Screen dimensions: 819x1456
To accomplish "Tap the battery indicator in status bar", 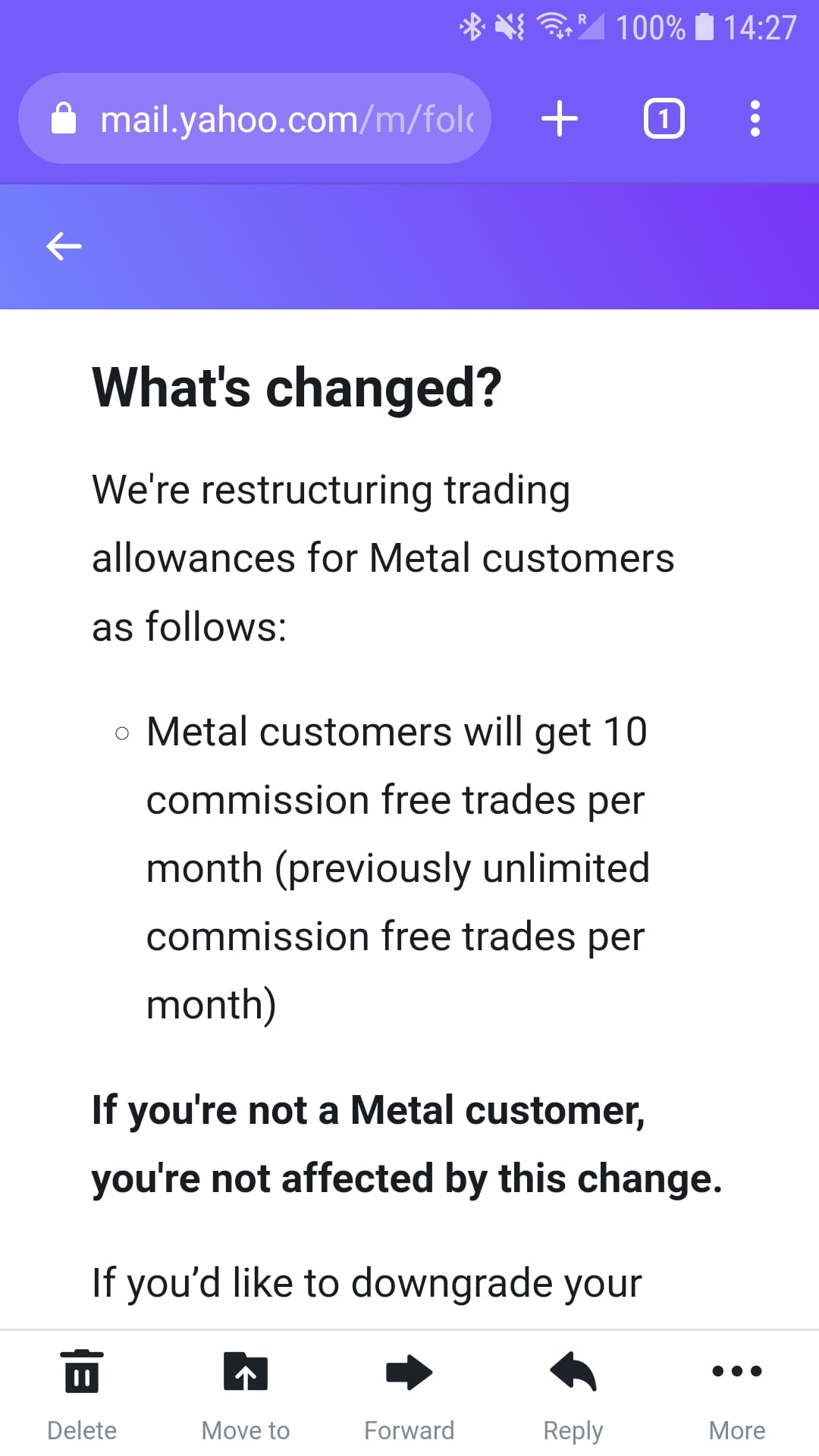I will click(704, 27).
